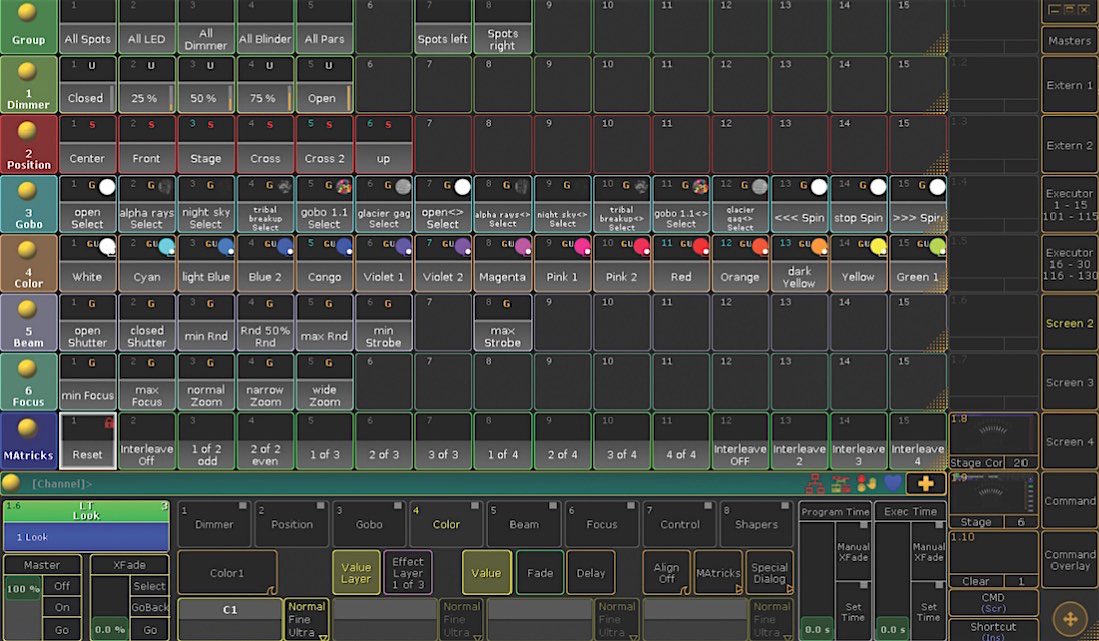This screenshot has width=1099, height=641.
Task: Open the red network tree icon
Action: (x=815, y=483)
